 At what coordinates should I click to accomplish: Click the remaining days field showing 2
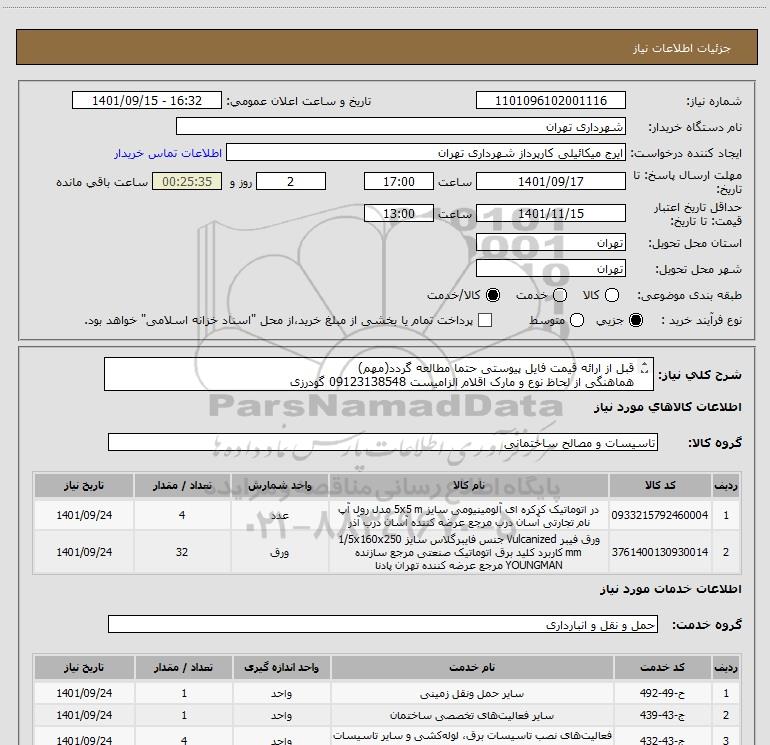tap(291, 181)
